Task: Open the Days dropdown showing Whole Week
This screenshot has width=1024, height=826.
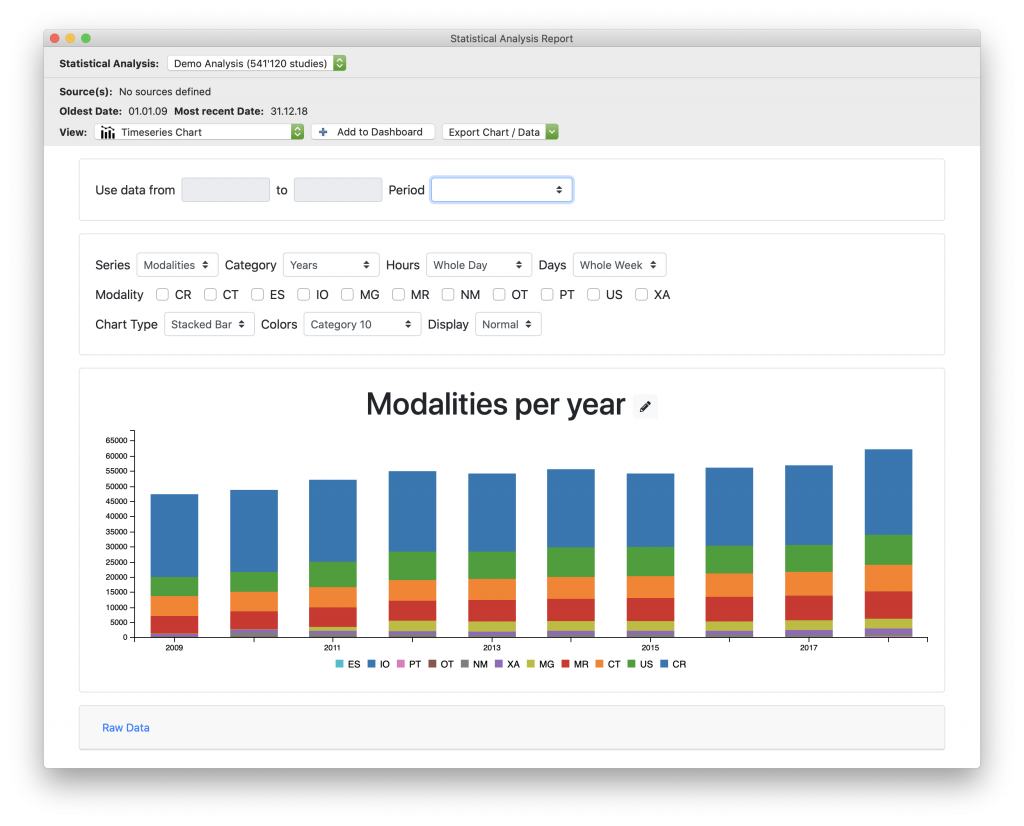Action: pos(619,264)
